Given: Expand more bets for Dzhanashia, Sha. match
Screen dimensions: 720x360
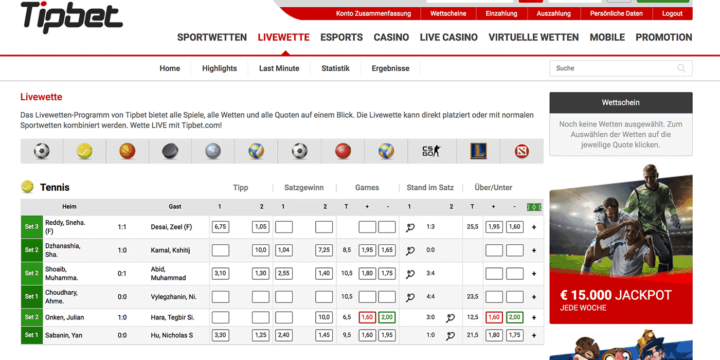Looking at the screenshot, I should coord(534,250).
